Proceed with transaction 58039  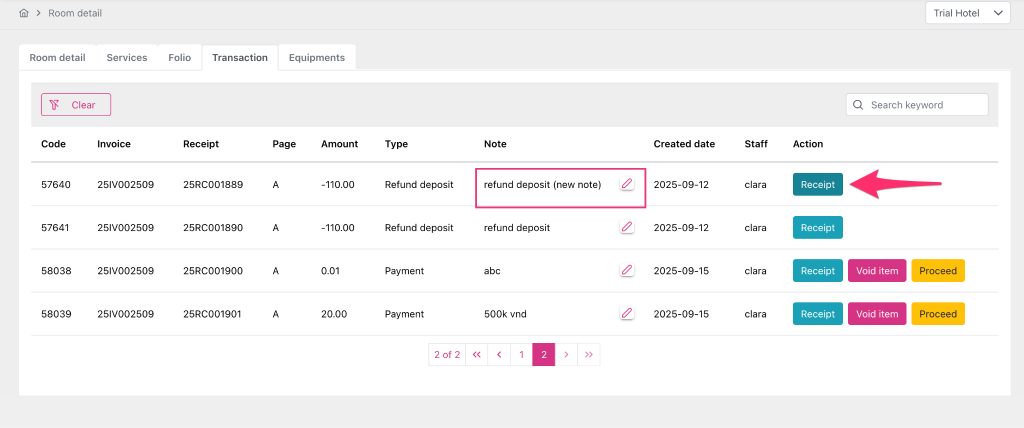(x=937, y=314)
